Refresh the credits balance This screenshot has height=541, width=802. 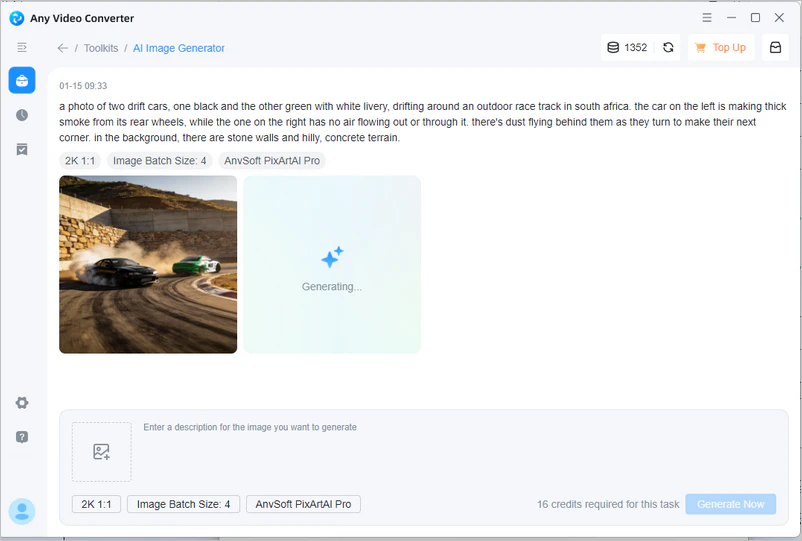[x=668, y=47]
